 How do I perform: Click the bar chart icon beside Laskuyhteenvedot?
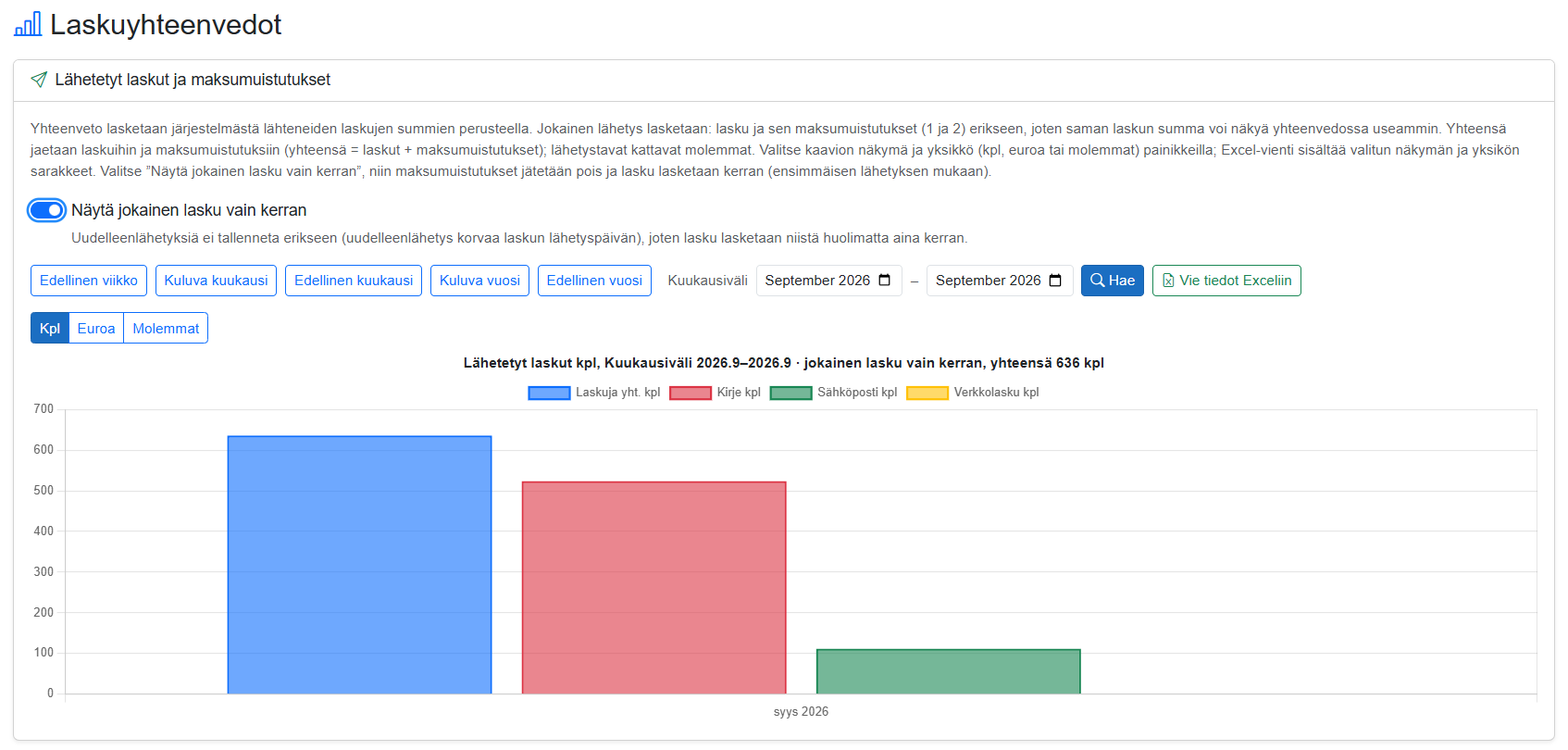[28, 24]
